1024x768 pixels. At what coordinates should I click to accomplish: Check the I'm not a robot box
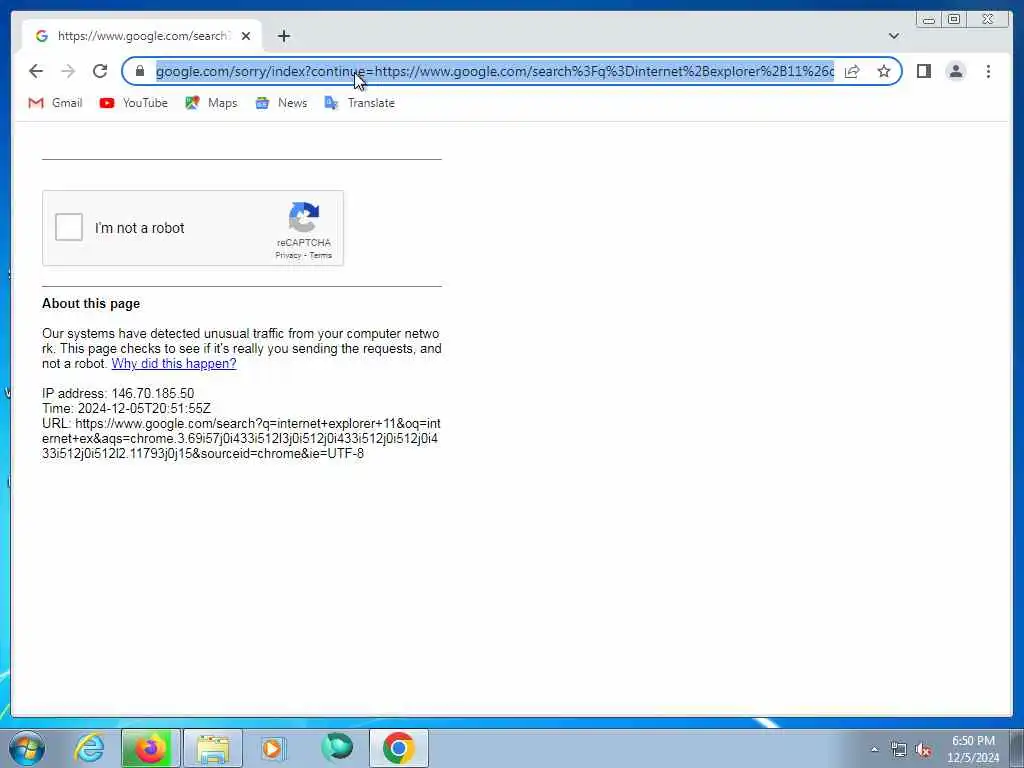pyautogui.click(x=69, y=227)
